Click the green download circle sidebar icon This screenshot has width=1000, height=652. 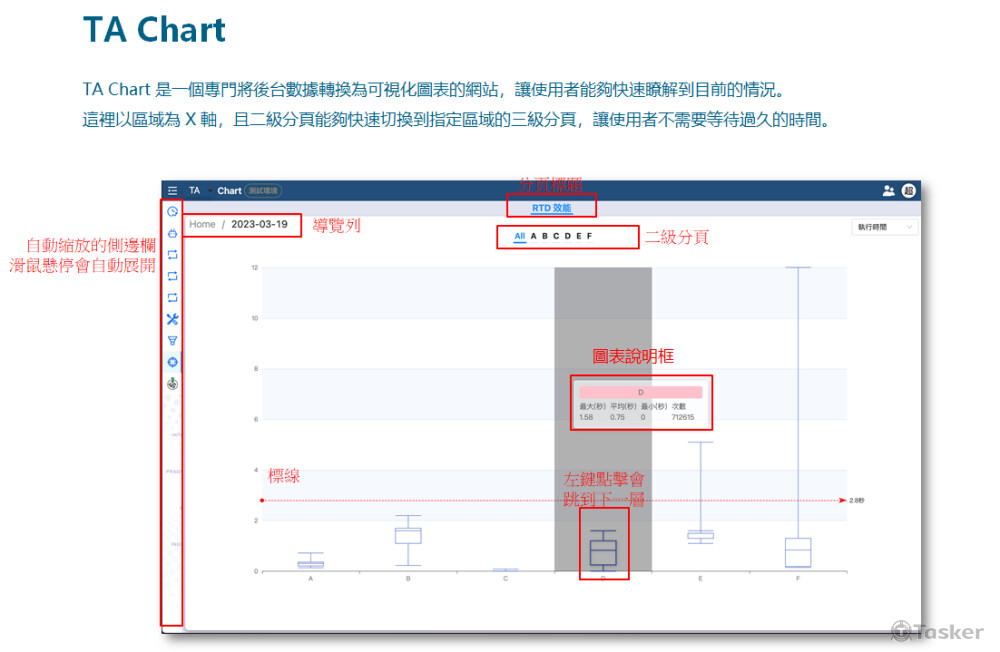coord(172,384)
